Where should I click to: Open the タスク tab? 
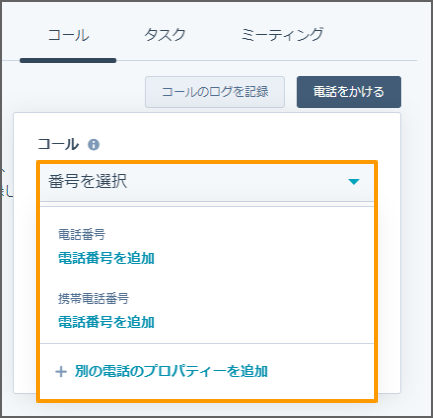click(x=165, y=35)
